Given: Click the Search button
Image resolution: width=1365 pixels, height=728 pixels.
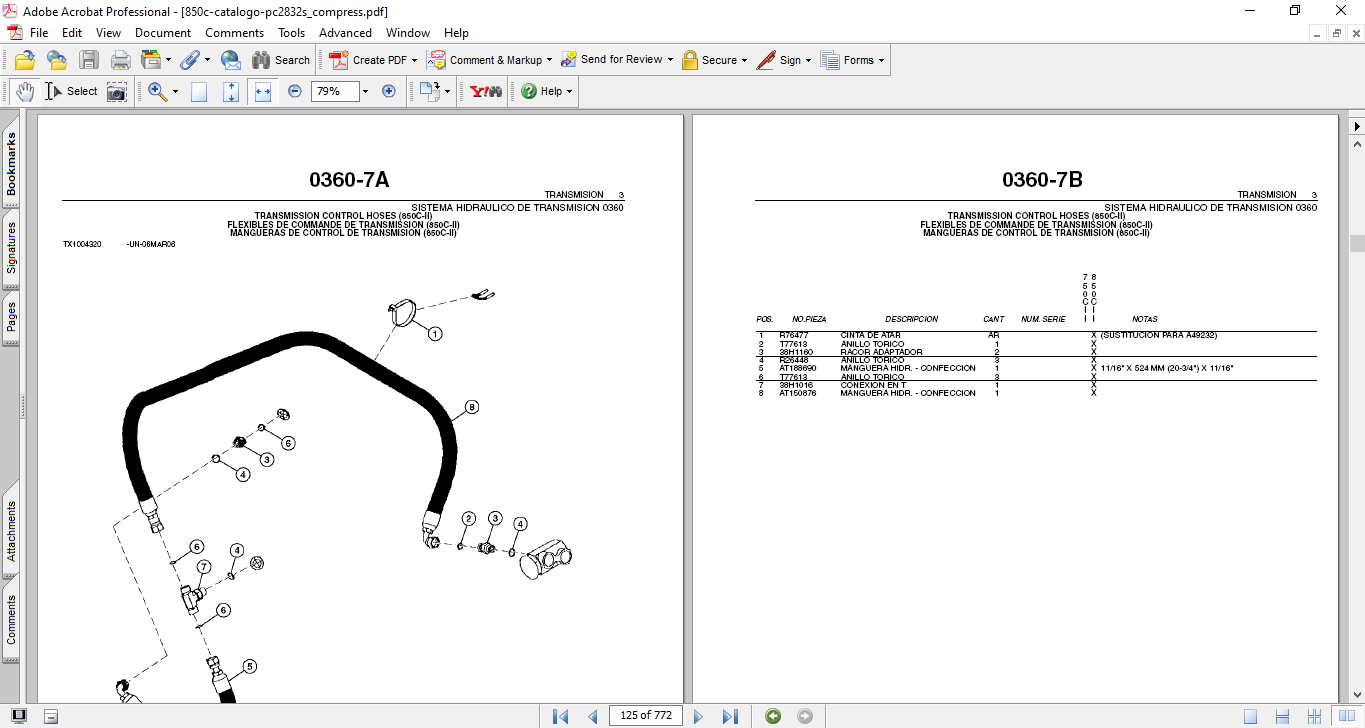Looking at the screenshot, I should [x=281, y=60].
